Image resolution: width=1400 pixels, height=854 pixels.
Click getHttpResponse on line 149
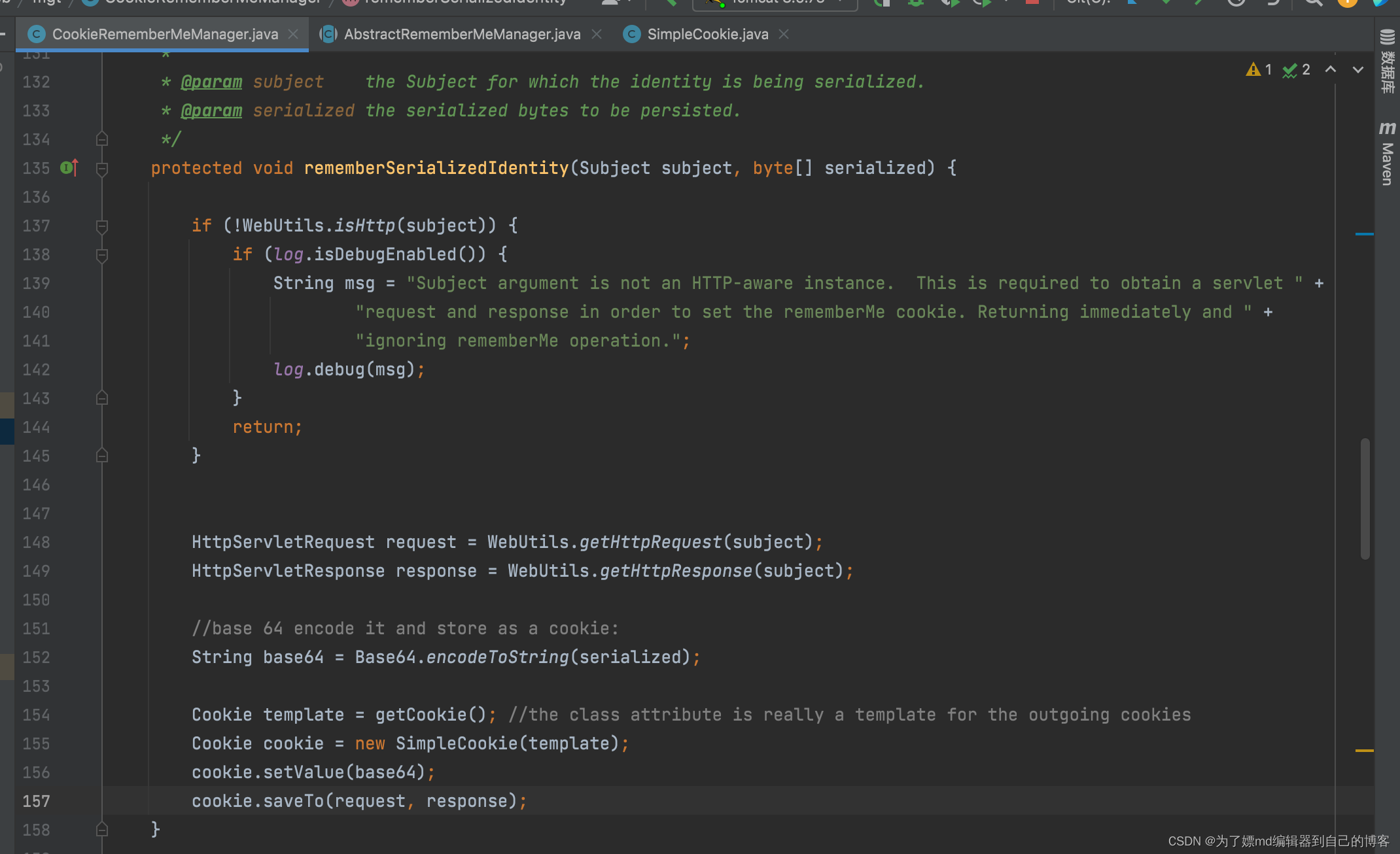(676, 571)
